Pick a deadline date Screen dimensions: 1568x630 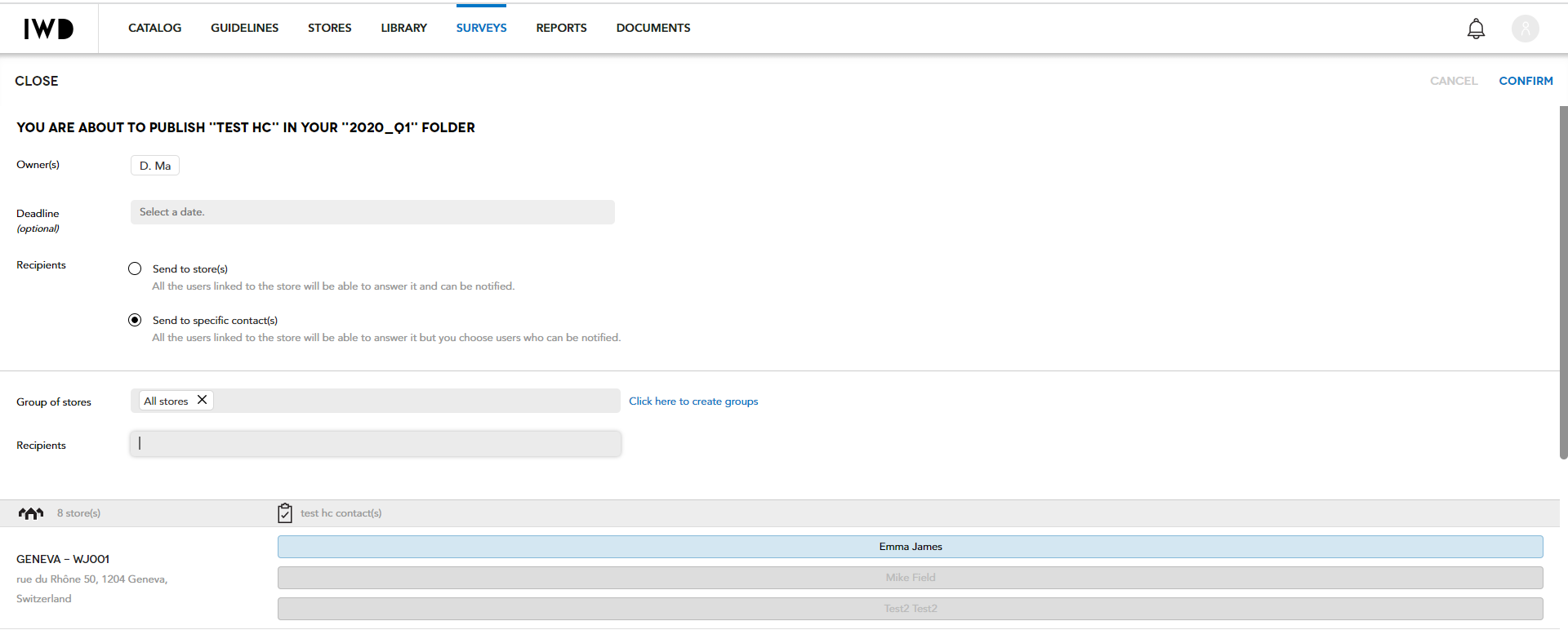click(x=372, y=212)
